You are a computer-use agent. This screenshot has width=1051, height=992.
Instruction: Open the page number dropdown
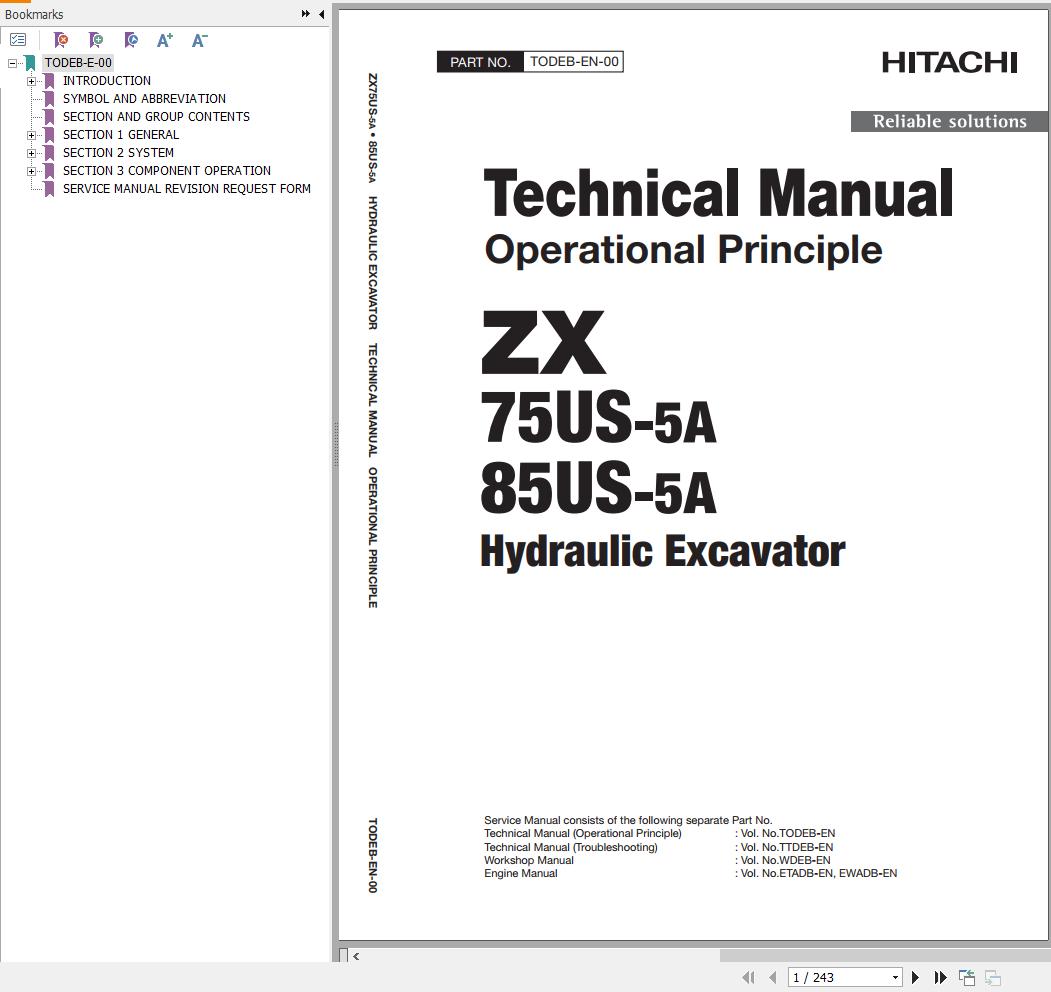point(895,977)
